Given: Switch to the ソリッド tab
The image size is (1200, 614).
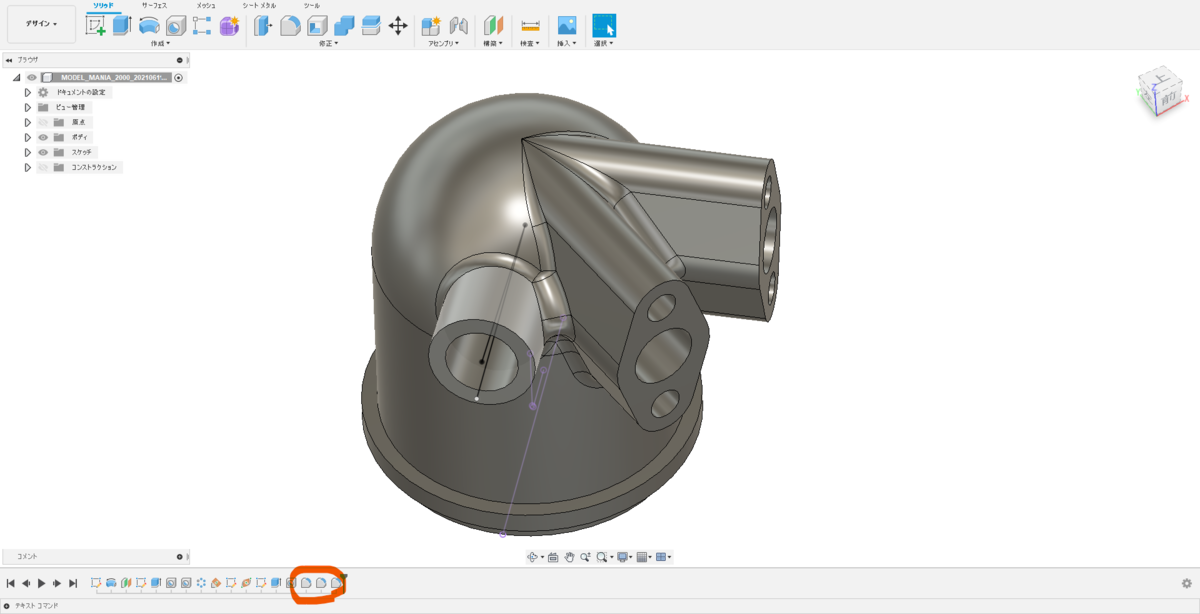Looking at the screenshot, I should coord(102,5).
